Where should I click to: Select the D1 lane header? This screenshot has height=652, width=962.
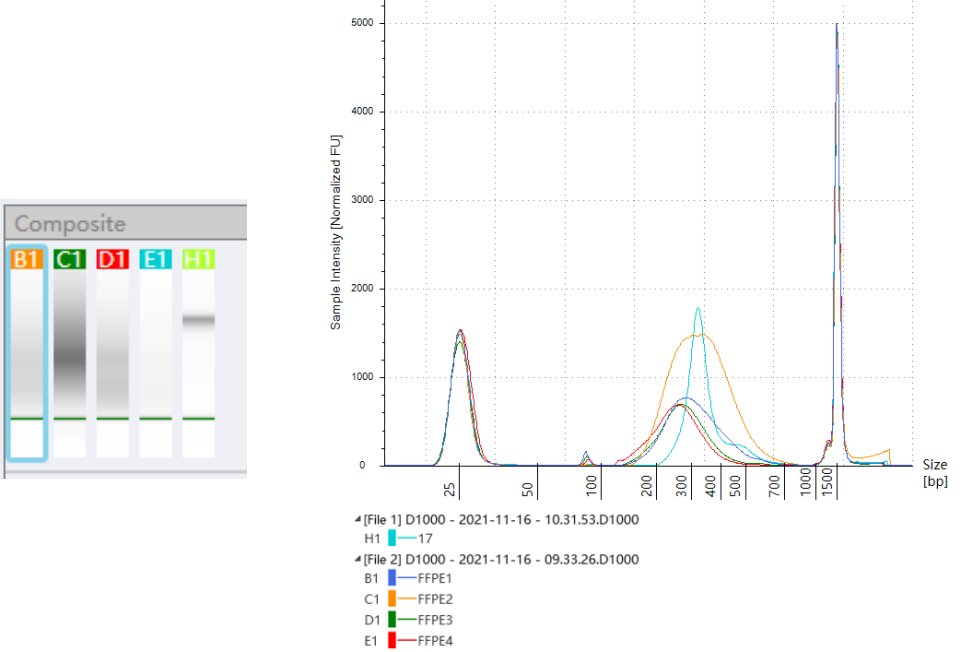click(113, 259)
